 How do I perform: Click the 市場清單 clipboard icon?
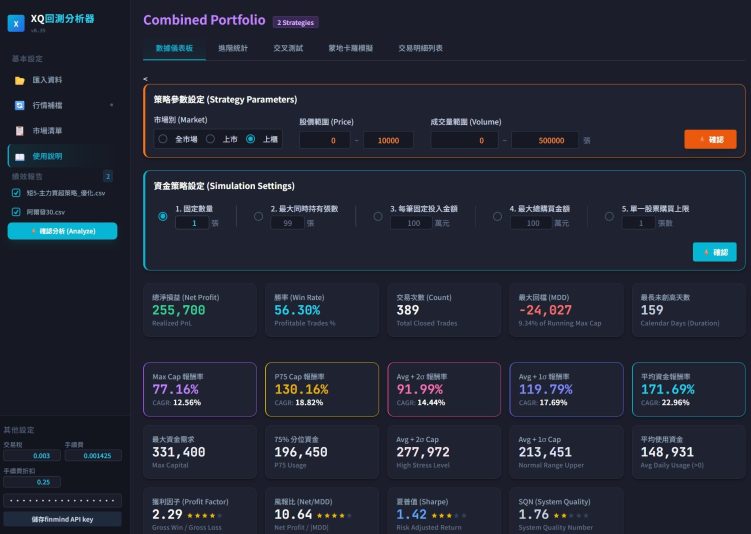click(19, 131)
